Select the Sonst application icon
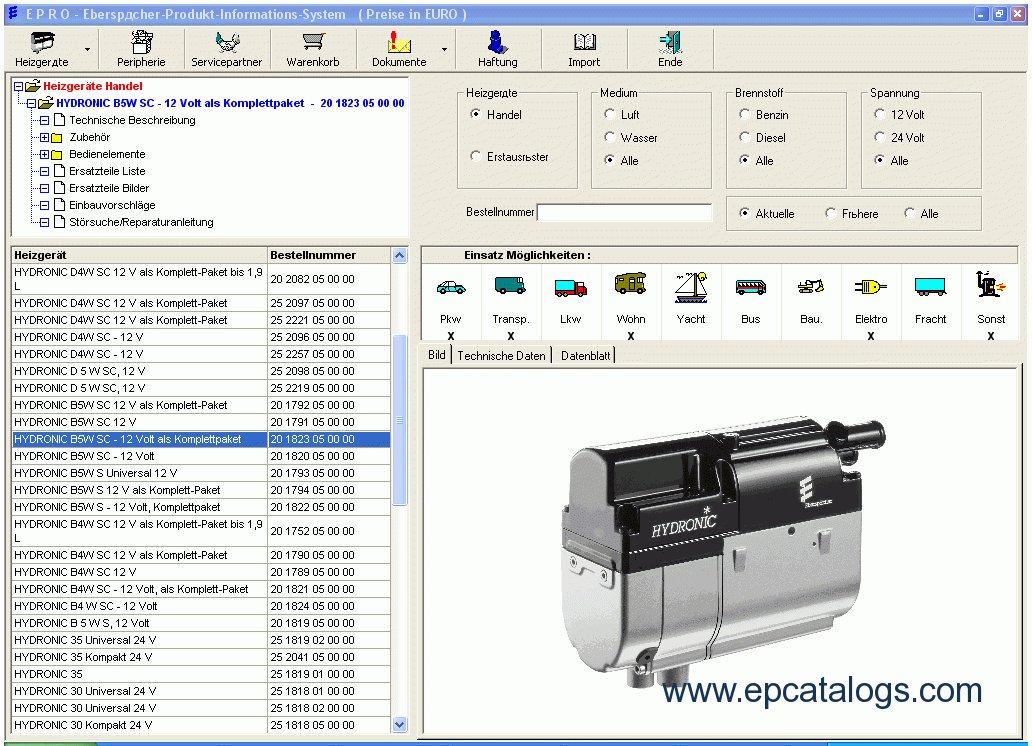 (x=991, y=284)
